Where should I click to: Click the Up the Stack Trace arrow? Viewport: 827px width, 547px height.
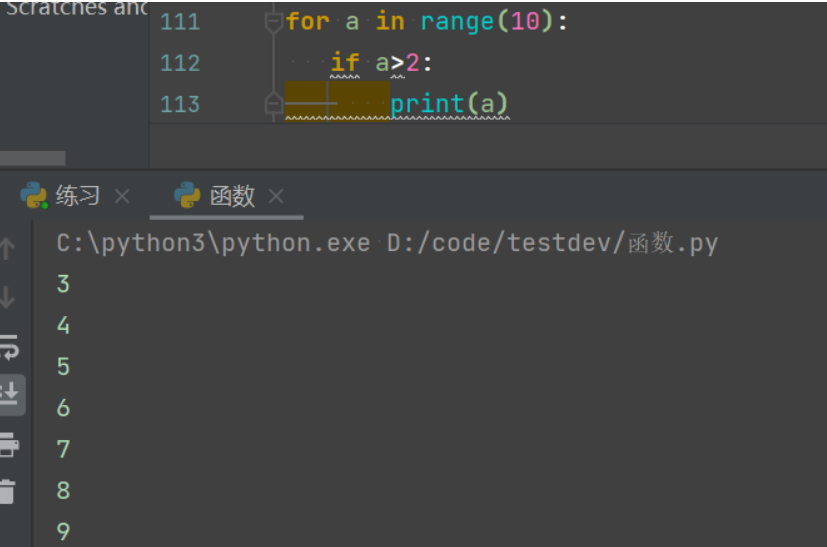pyautogui.click(x=8, y=248)
